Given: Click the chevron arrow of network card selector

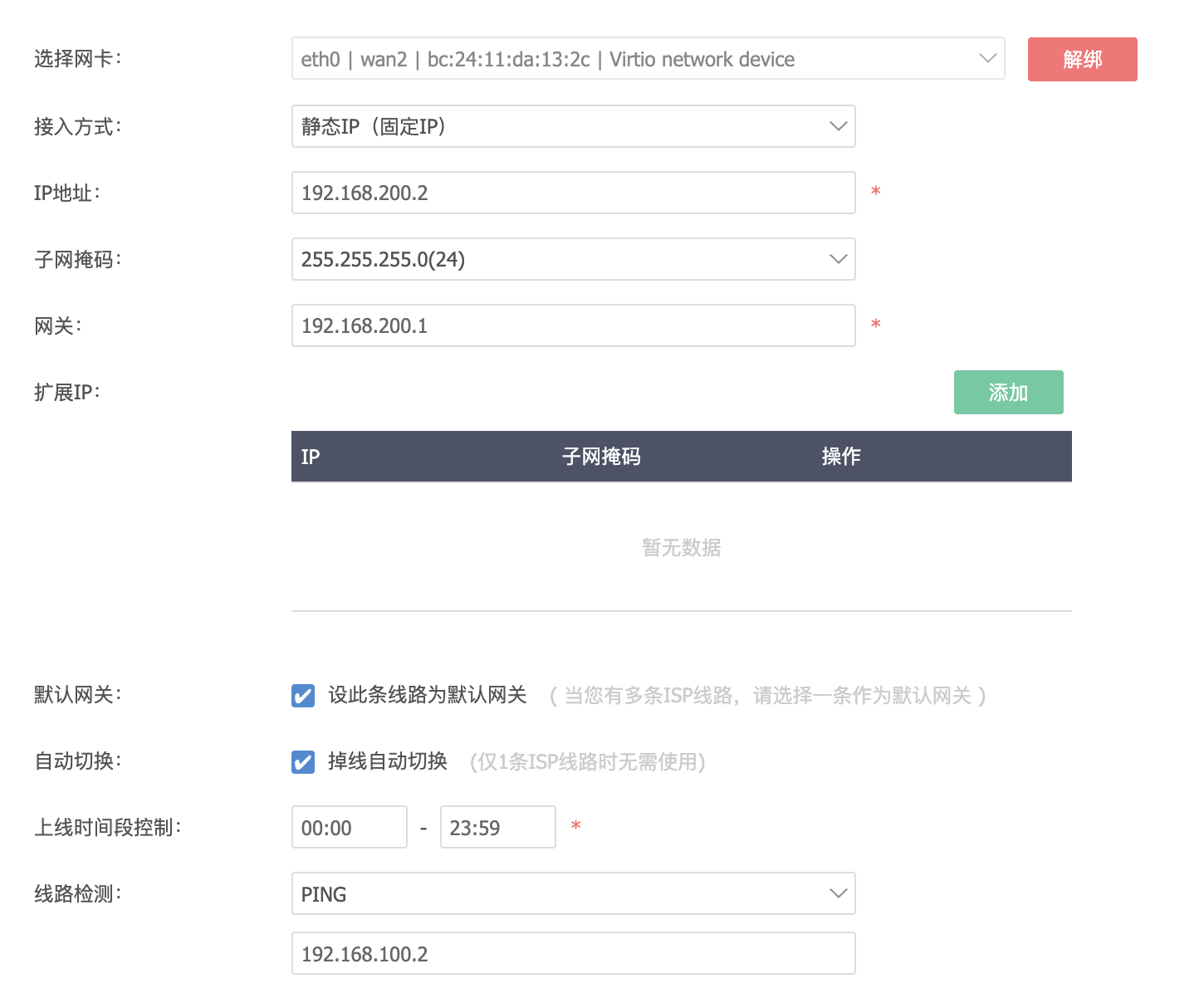Looking at the screenshot, I should tap(987, 59).
